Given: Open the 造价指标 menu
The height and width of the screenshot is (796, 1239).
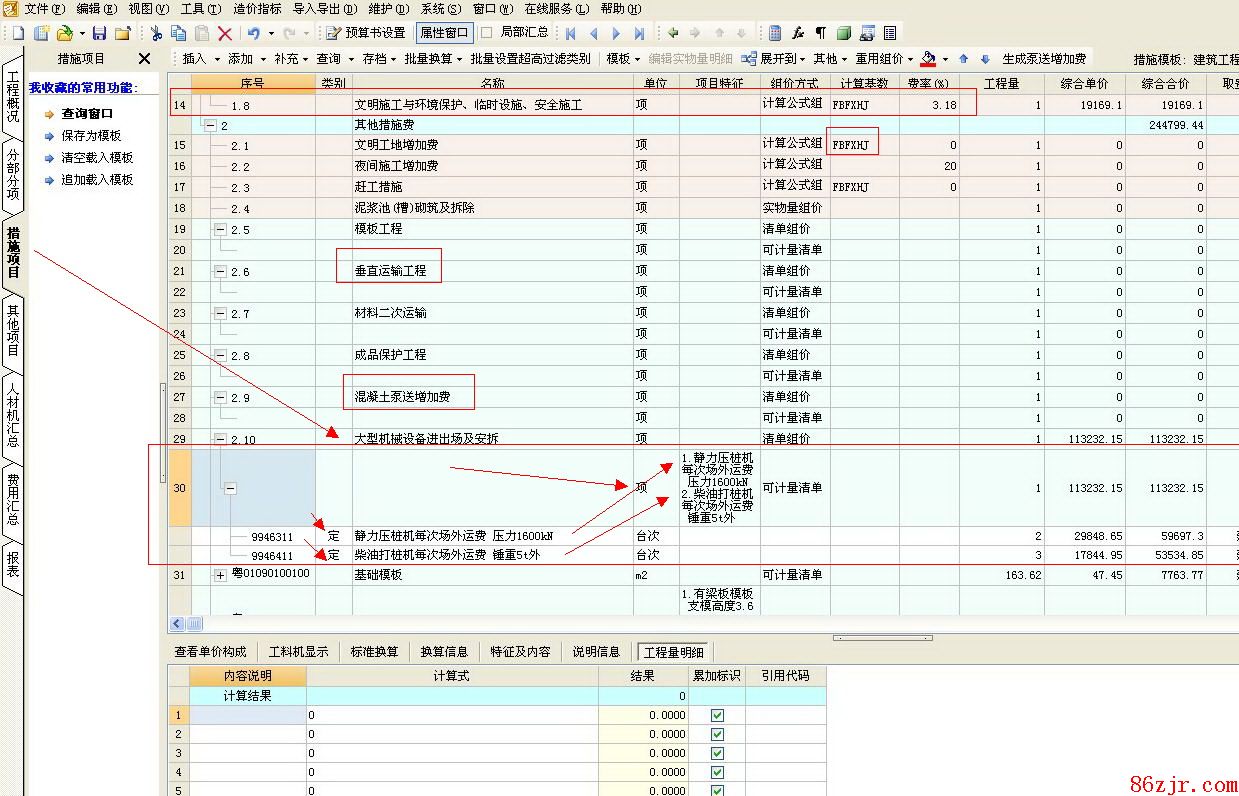Looking at the screenshot, I should [257, 9].
